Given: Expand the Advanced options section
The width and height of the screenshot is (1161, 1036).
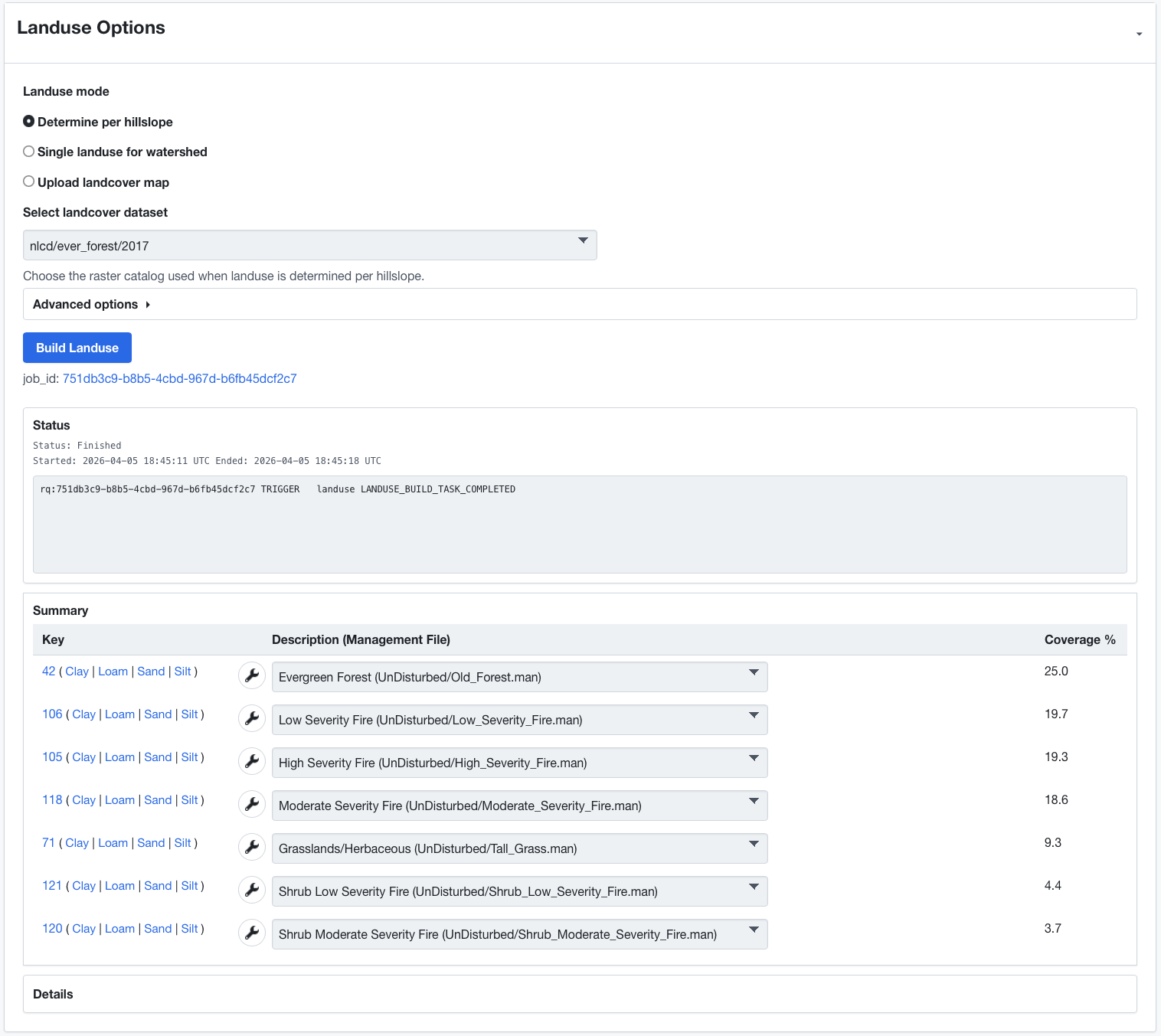Looking at the screenshot, I should pos(91,304).
